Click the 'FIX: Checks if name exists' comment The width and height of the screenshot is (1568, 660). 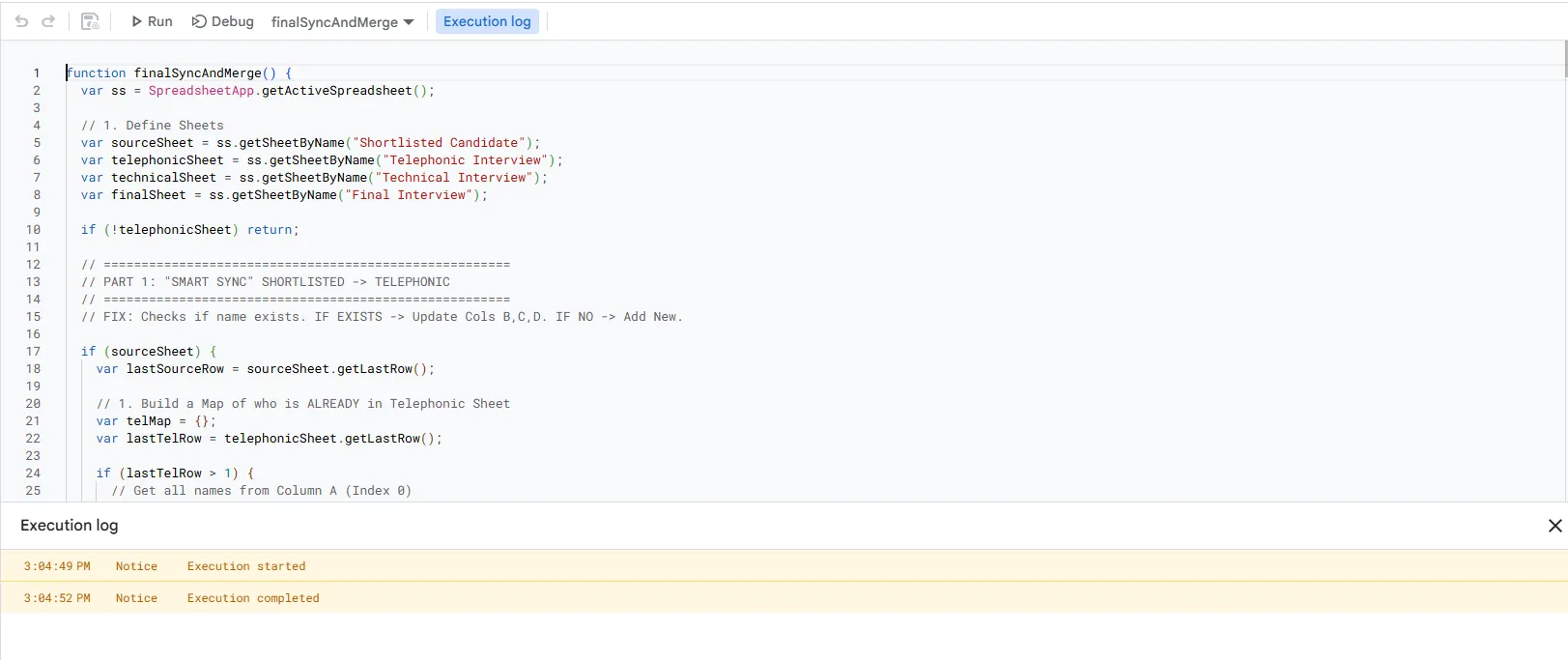point(382,317)
